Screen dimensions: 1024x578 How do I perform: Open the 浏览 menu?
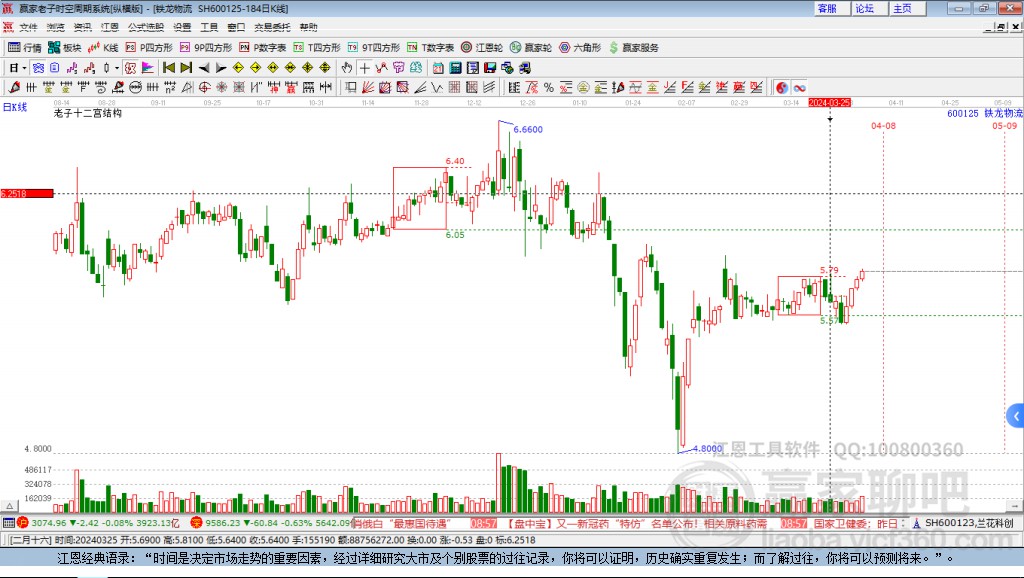point(56,27)
